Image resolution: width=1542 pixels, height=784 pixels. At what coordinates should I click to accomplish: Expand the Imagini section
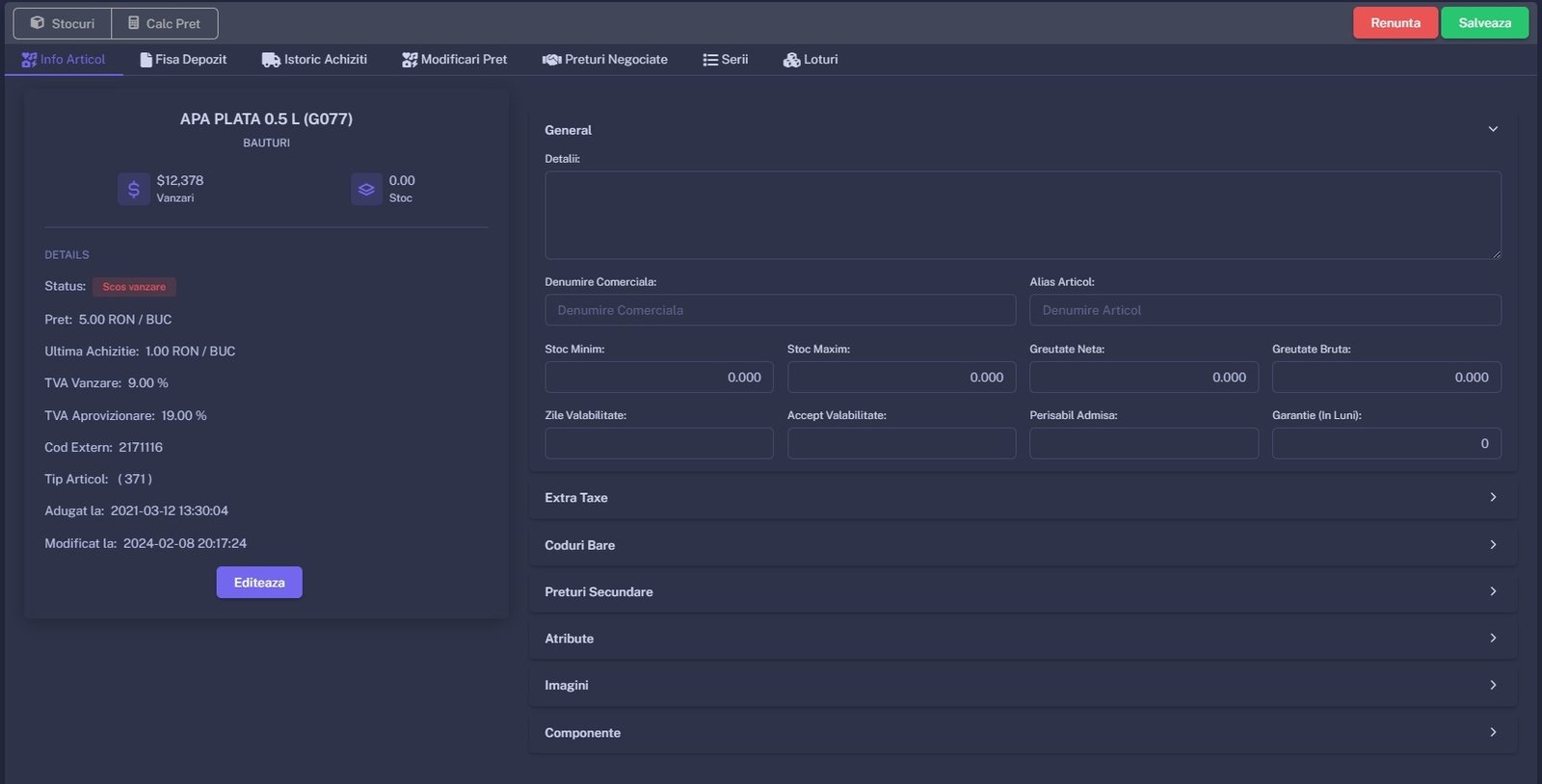1024,685
